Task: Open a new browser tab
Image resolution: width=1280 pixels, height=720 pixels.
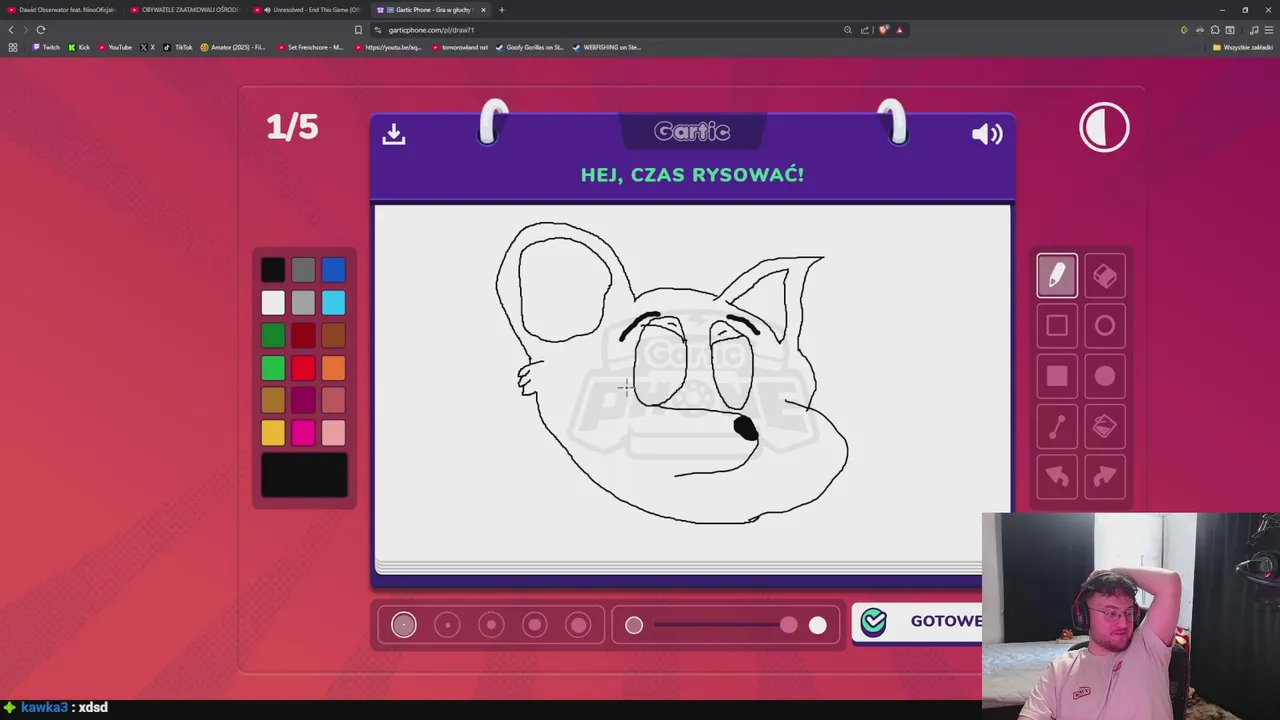Action: [502, 10]
